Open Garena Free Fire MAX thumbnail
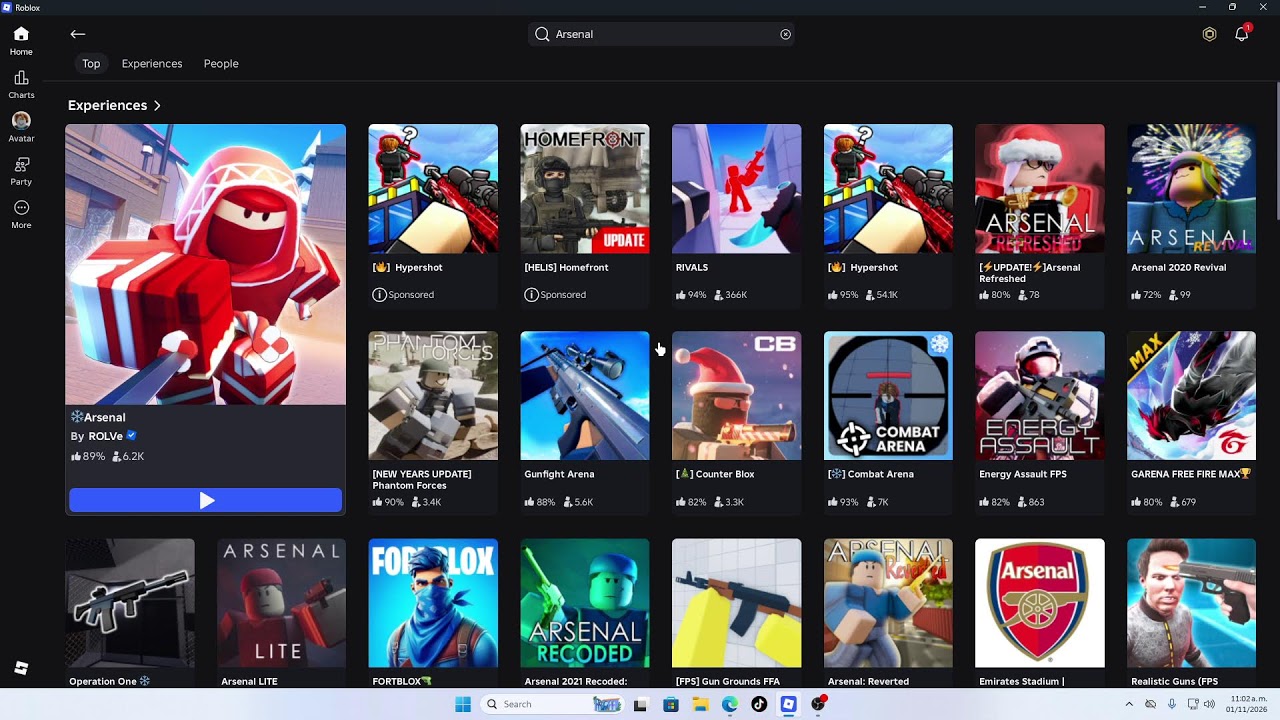 [1191, 396]
